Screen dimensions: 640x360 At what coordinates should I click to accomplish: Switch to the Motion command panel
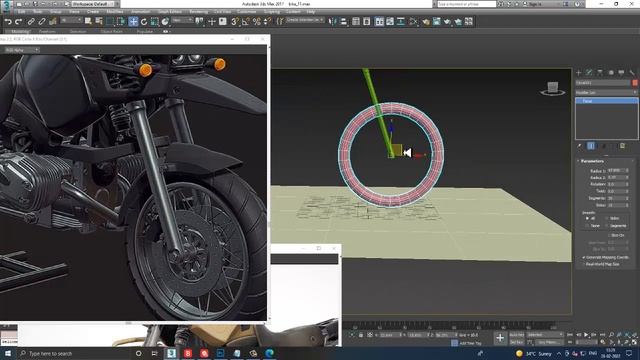tap(611, 73)
